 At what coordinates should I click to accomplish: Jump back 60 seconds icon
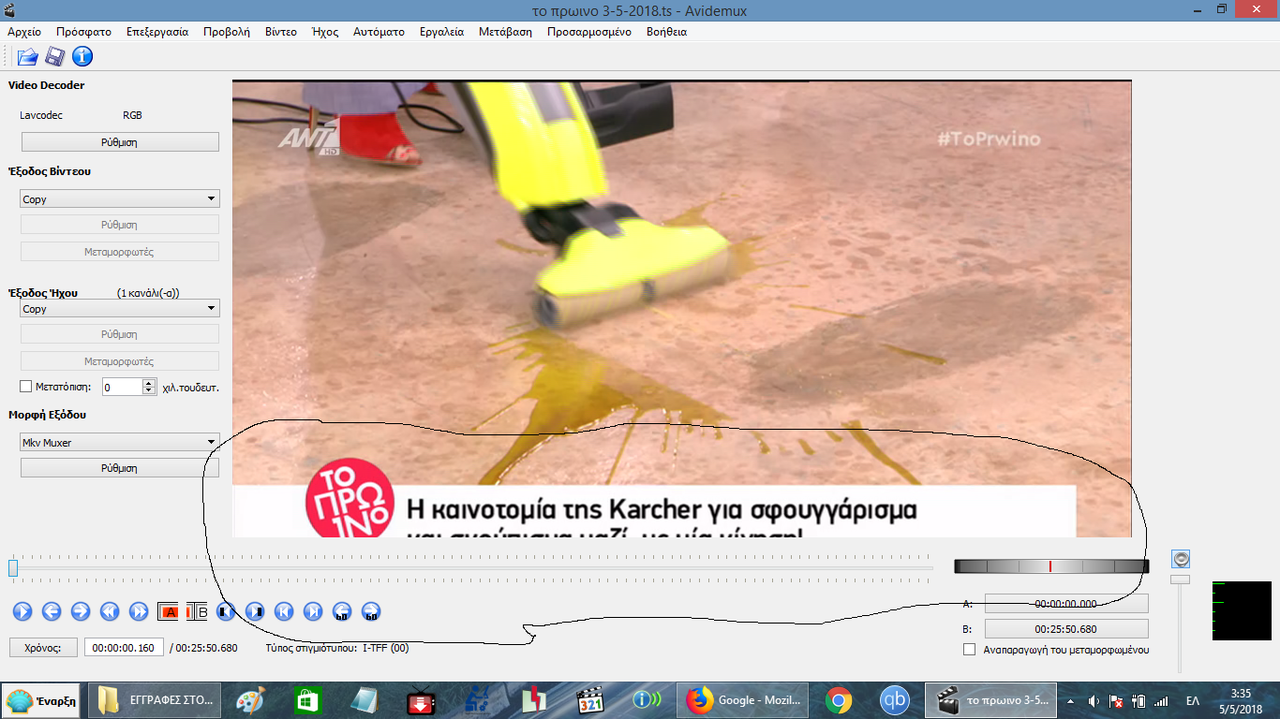(342, 611)
